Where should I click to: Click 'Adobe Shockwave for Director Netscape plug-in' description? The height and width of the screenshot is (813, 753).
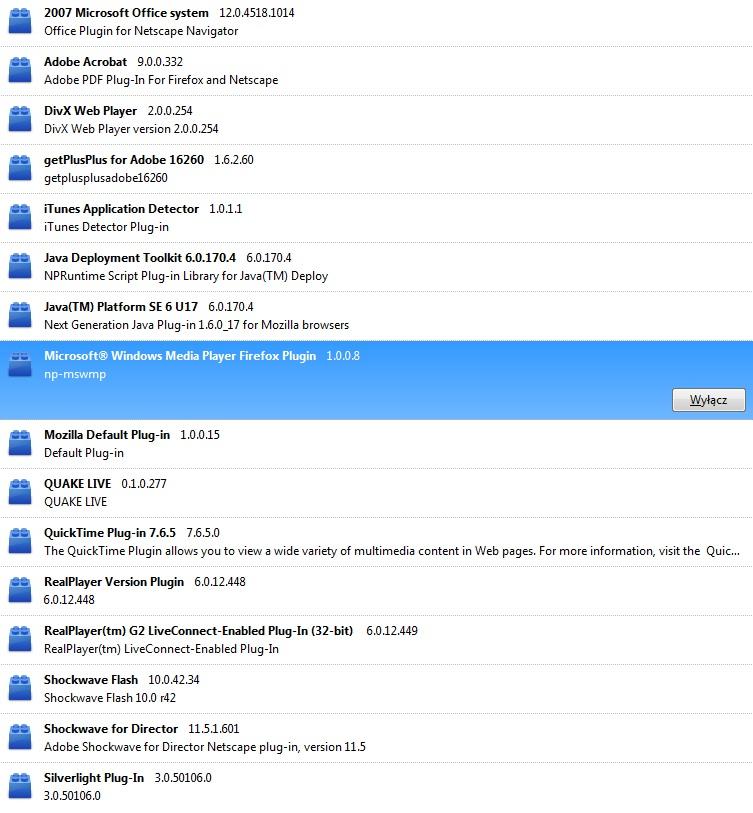click(205, 747)
